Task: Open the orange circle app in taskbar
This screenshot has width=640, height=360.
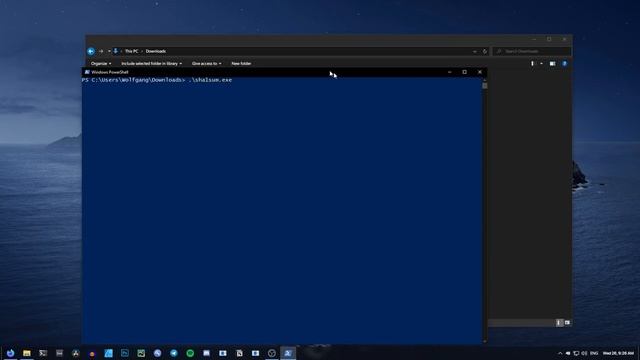Action: point(92,353)
